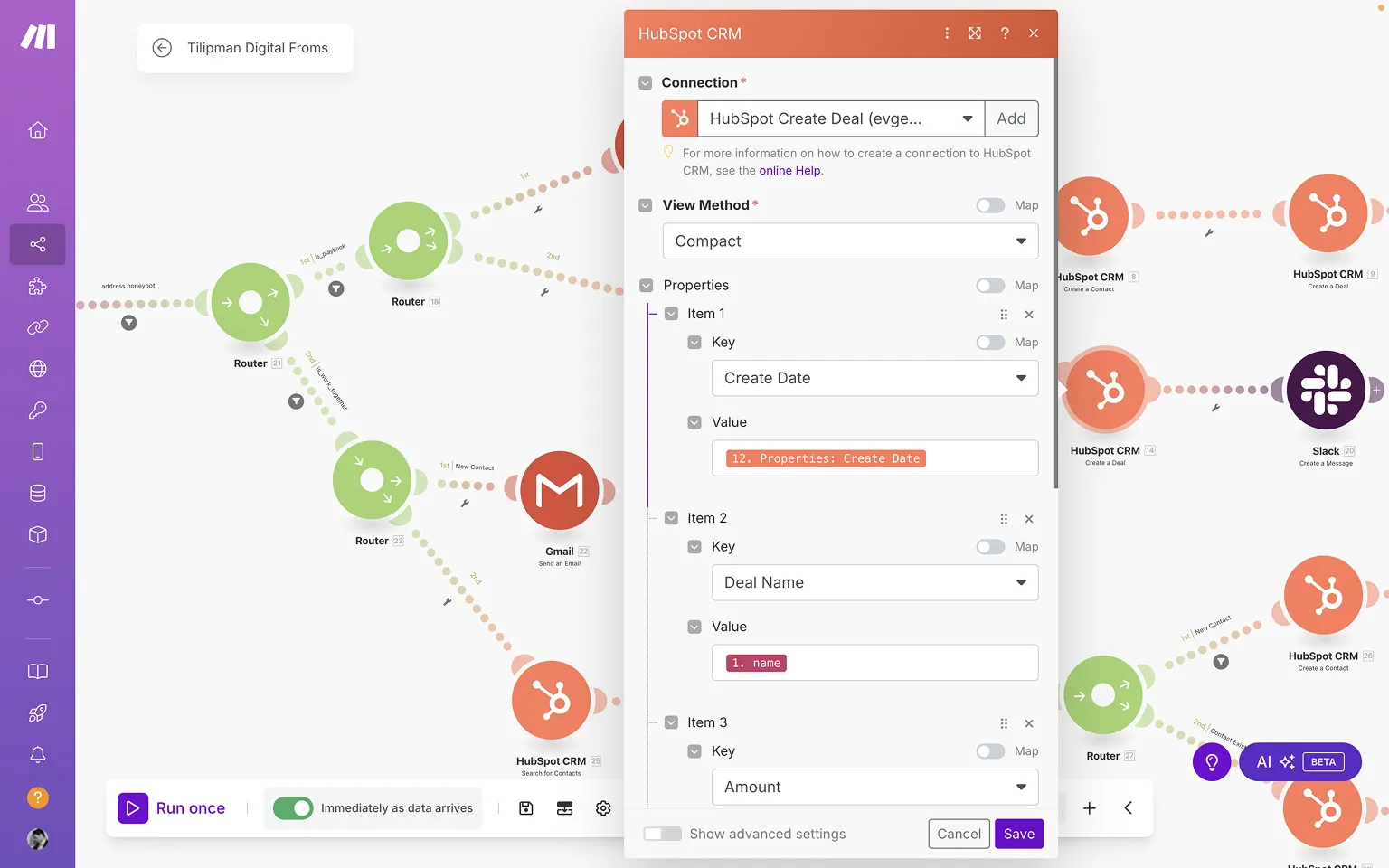Open Devices phone icon in sidebar
The image size is (1389, 868).
point(38,452)
